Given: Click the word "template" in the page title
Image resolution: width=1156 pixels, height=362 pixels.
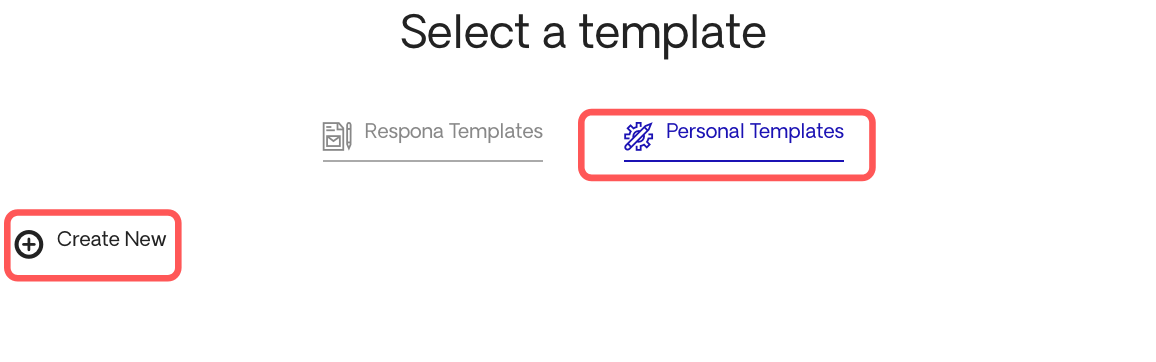Looking at the screenshot, I should point(672,34).
